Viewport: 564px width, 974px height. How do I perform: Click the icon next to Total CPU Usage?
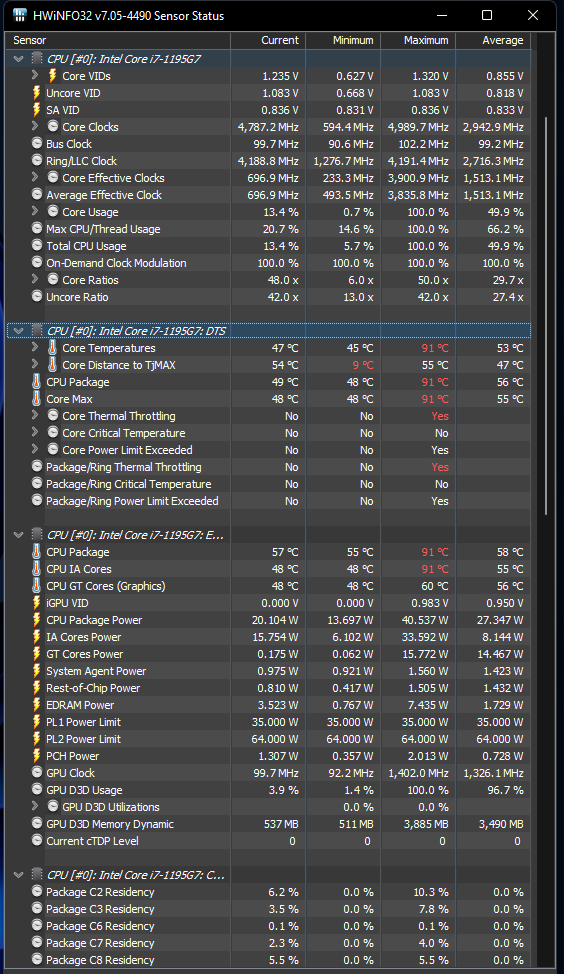(37, 246)
